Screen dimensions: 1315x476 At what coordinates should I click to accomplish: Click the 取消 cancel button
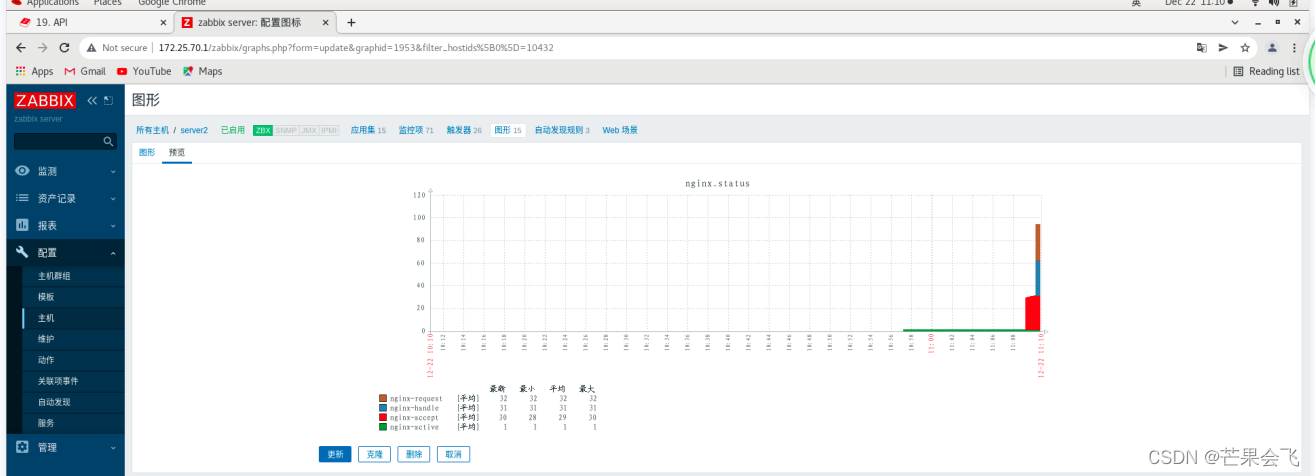click(x=453, y=454)
